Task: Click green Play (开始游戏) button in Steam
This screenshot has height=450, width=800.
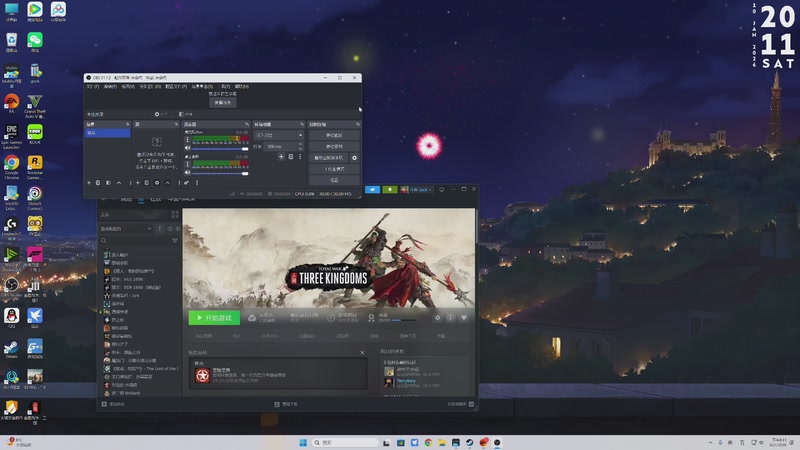Action: pos(214,318)
